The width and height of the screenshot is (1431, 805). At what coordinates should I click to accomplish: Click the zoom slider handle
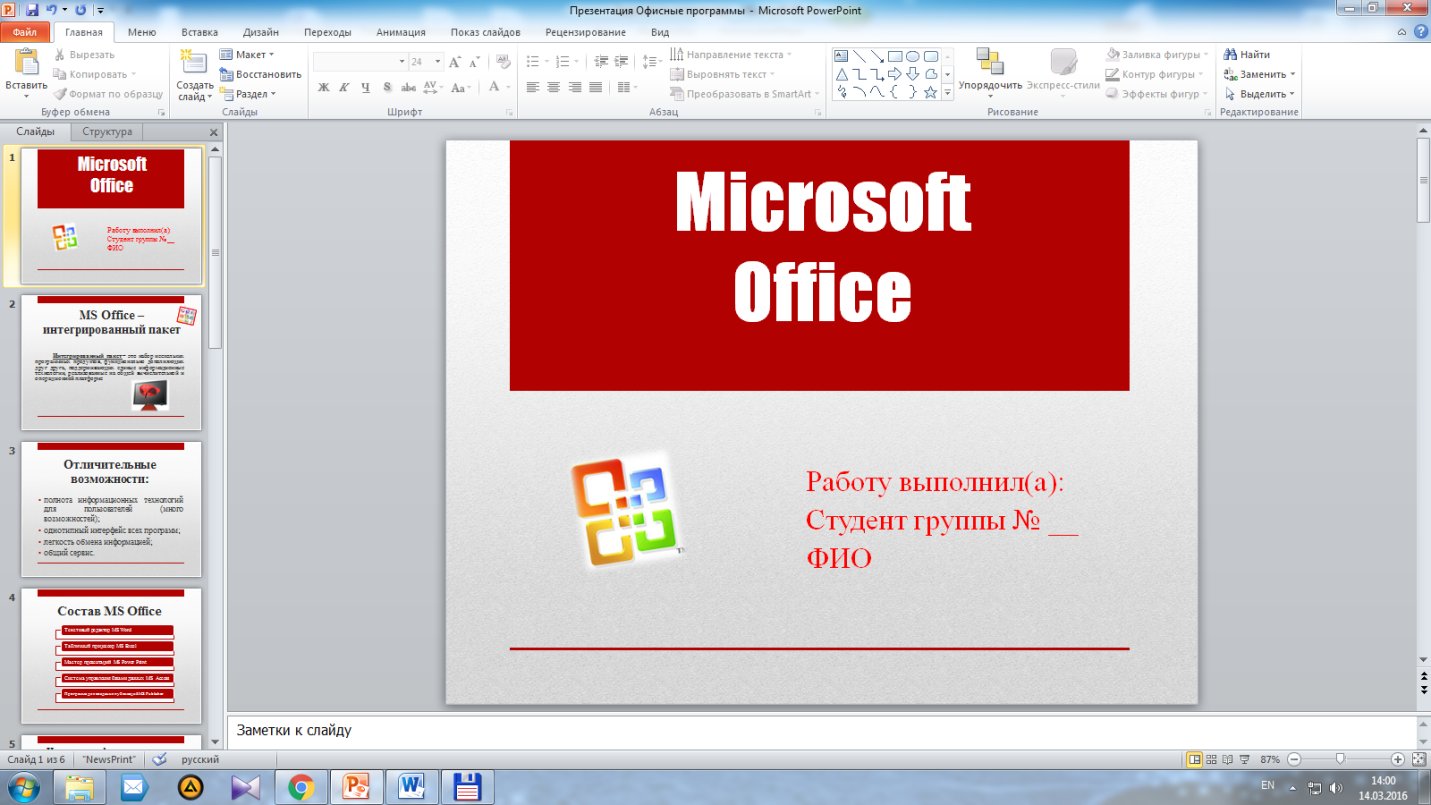(1340, 760)
